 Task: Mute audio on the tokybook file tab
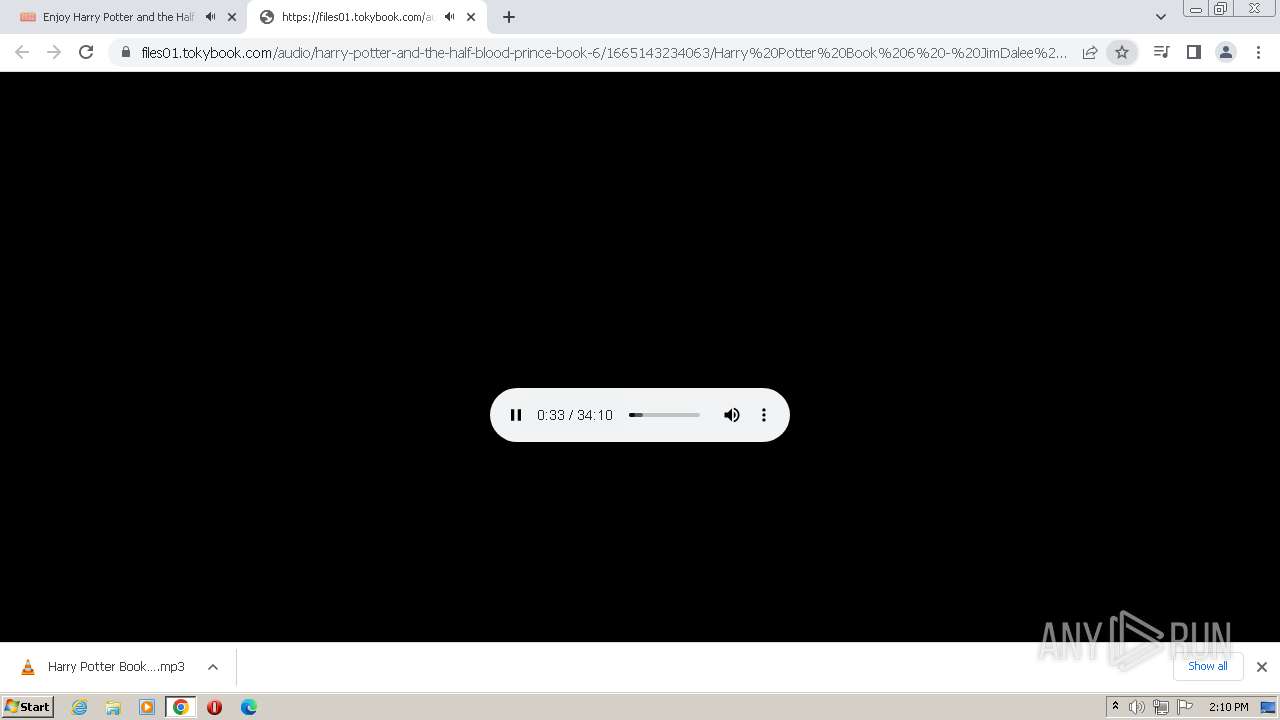point(450,17)
